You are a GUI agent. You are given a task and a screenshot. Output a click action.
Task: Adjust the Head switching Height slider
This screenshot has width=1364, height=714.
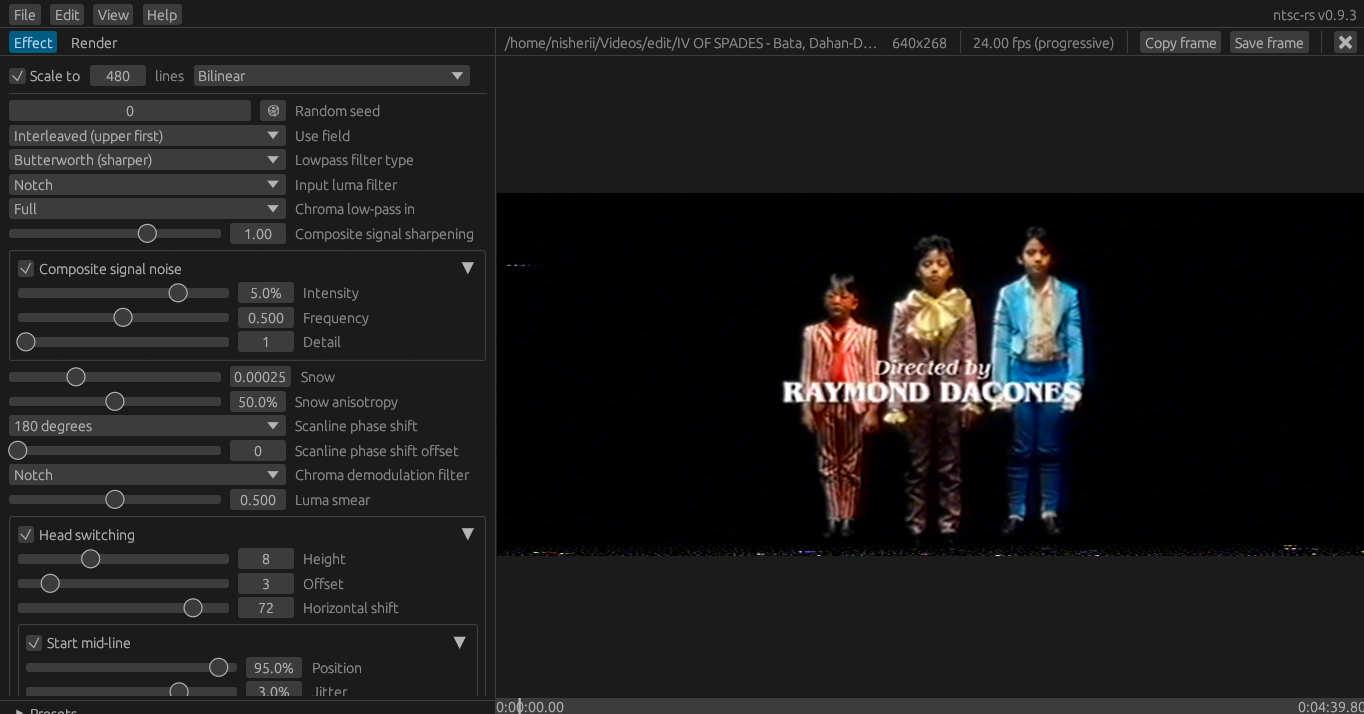pos(123,559)
